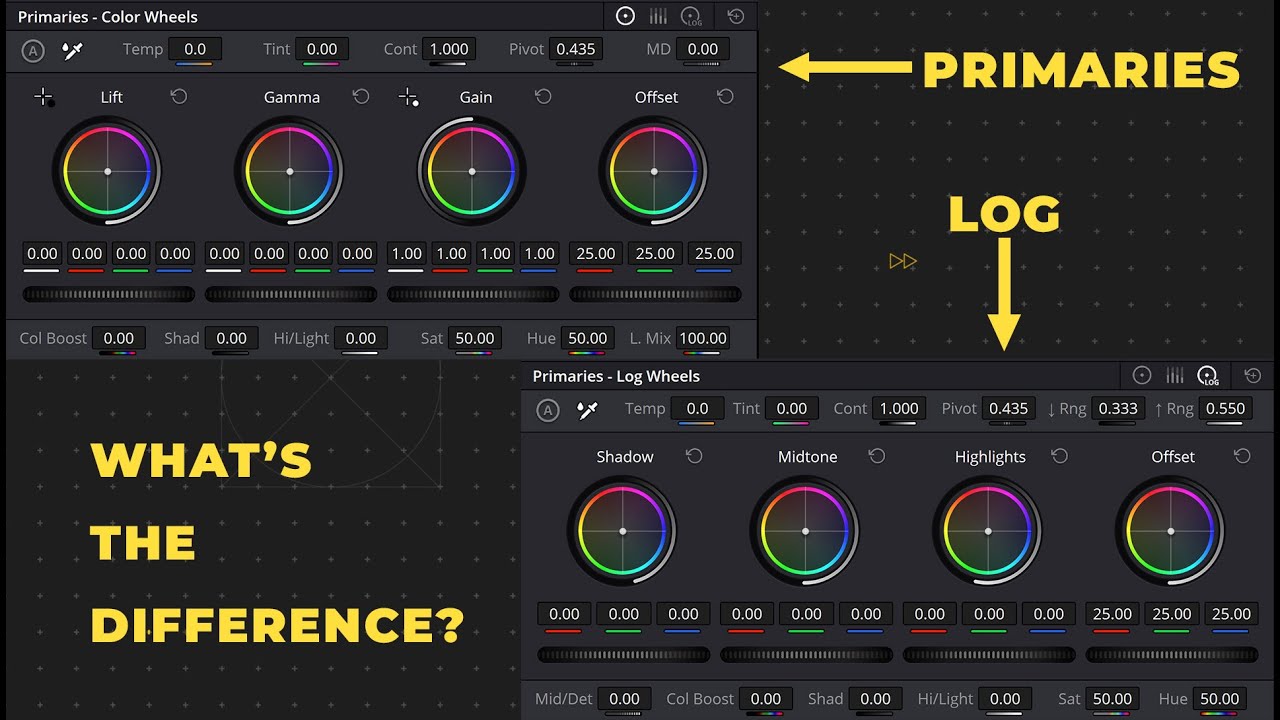Click the Gain master wheel slider

click(x=473, y=294)
